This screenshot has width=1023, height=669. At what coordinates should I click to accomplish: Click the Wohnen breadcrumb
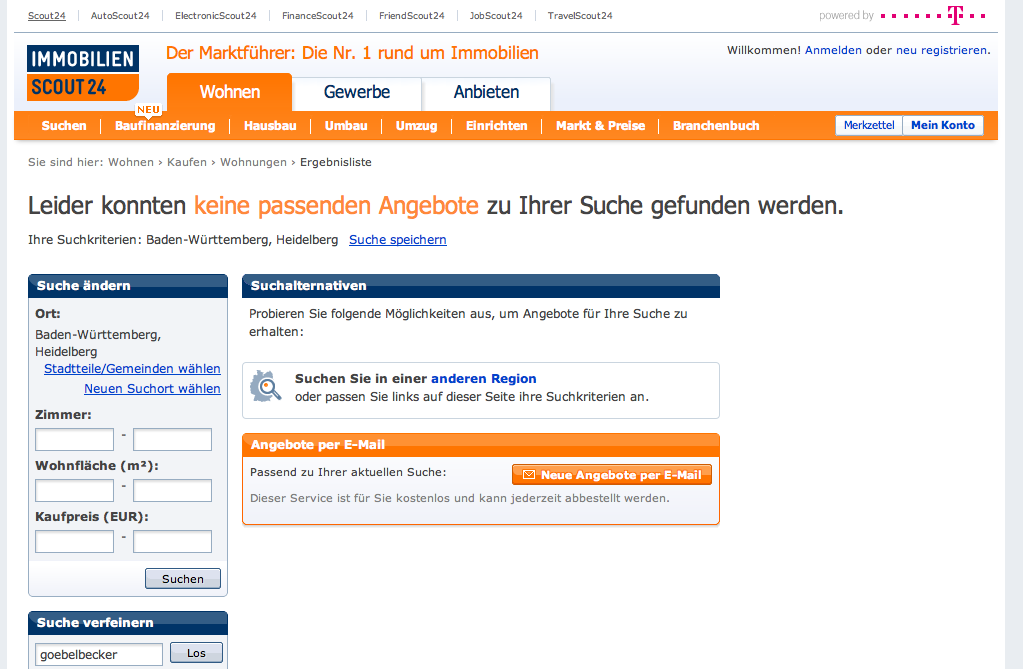tap(131, 163)
